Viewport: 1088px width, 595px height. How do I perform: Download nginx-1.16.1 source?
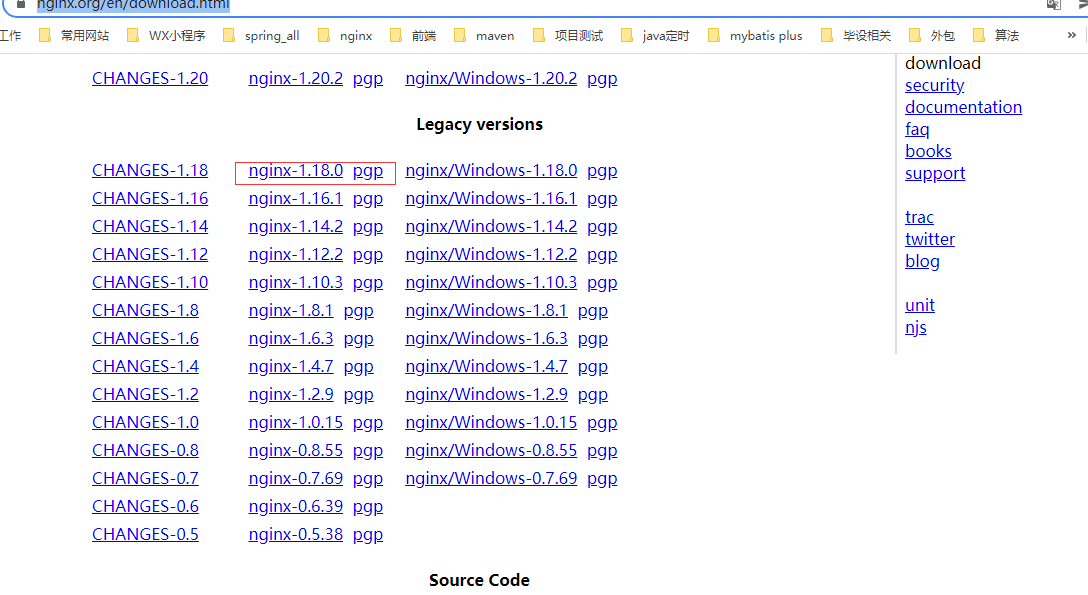tap(296, 198)
